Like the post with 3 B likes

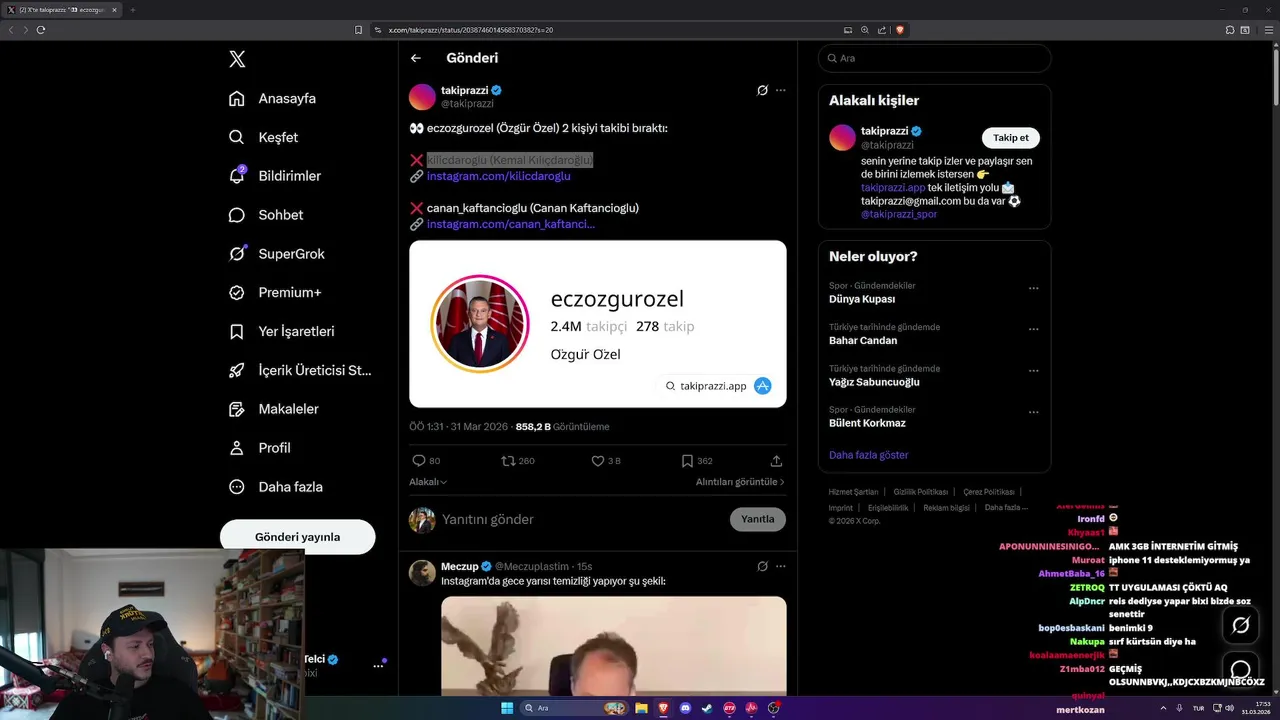tap(598, 461)
